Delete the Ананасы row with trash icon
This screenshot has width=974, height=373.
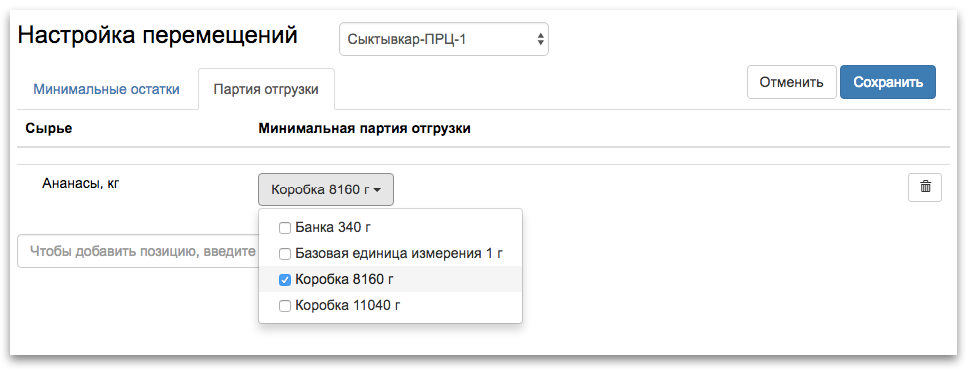click(924, 187)
